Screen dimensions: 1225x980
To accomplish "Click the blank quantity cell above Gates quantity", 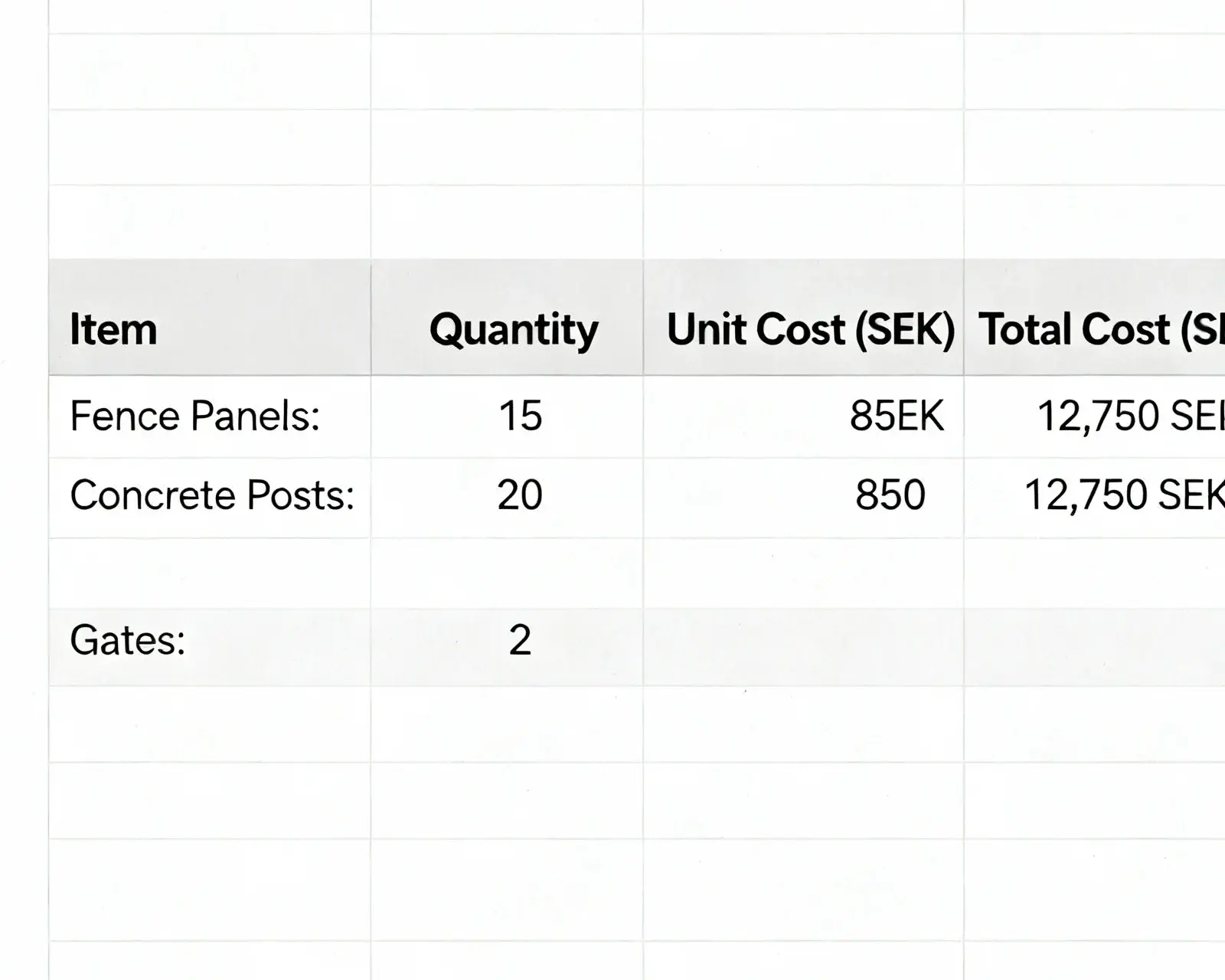I will (507, 573).
